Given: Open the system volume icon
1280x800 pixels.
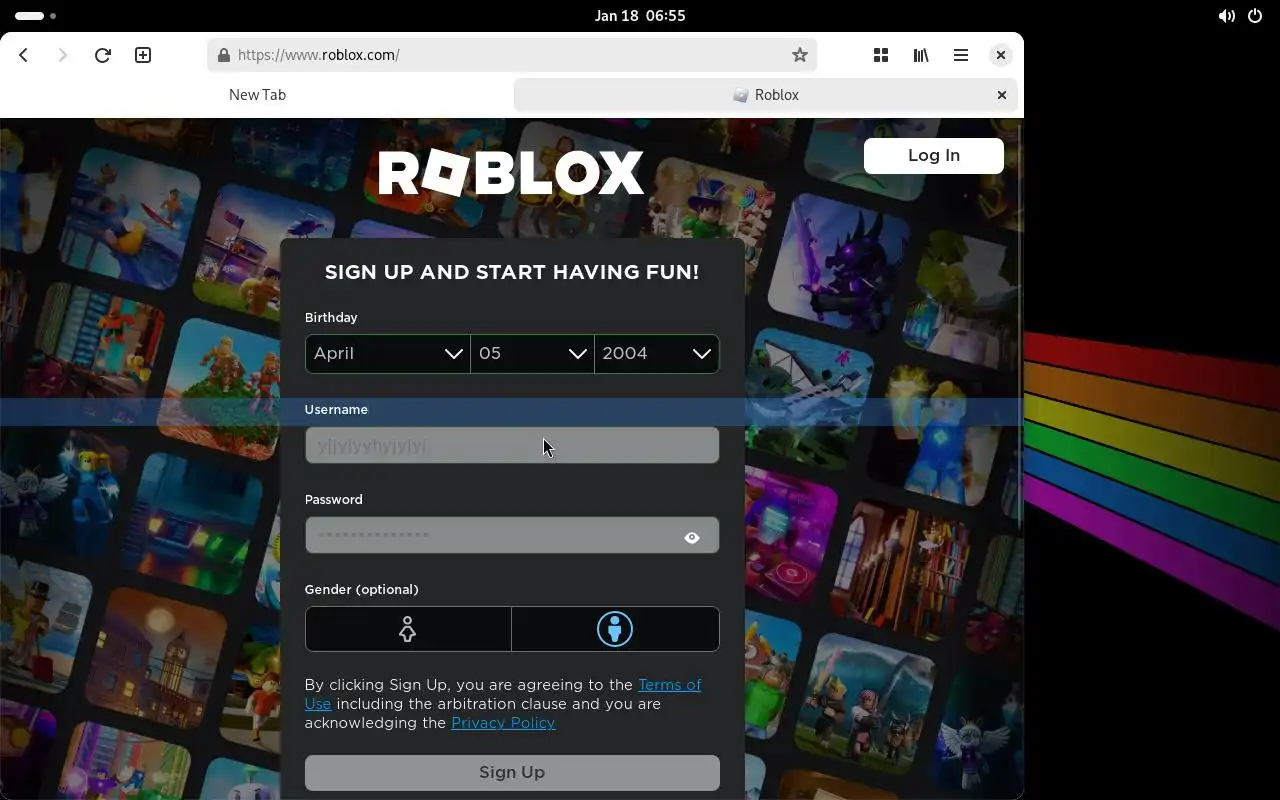Looking at the screenshot, I should [1226, 16].
